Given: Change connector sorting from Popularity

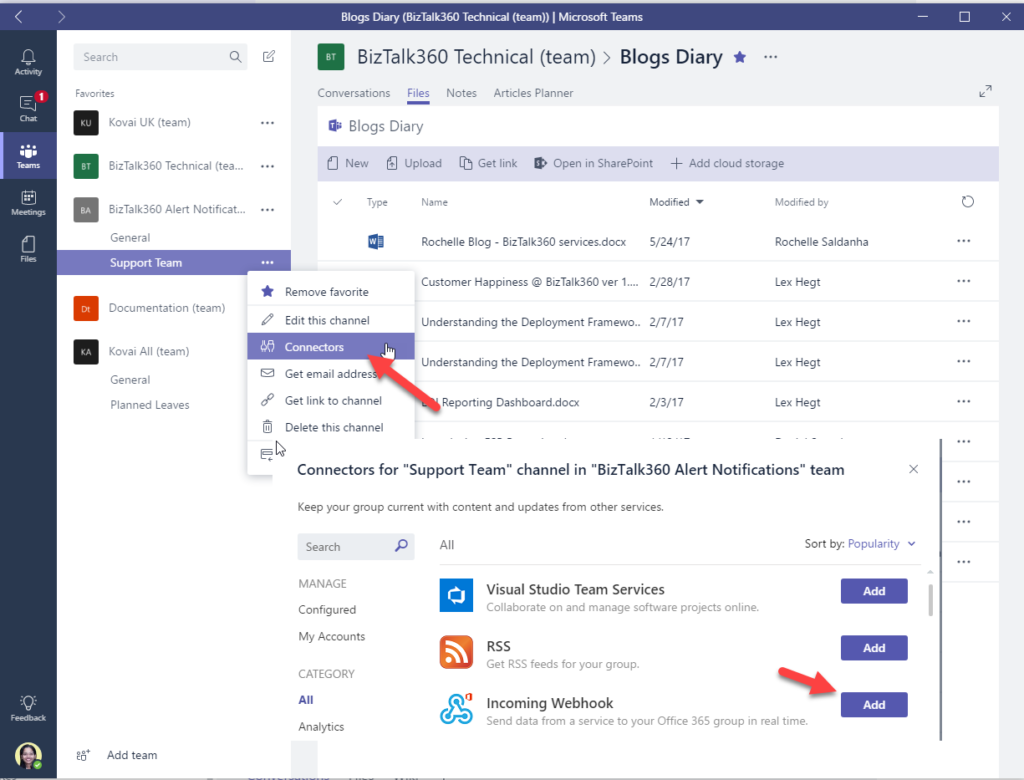Looking at the screenshot, I should tap(880, 543).
